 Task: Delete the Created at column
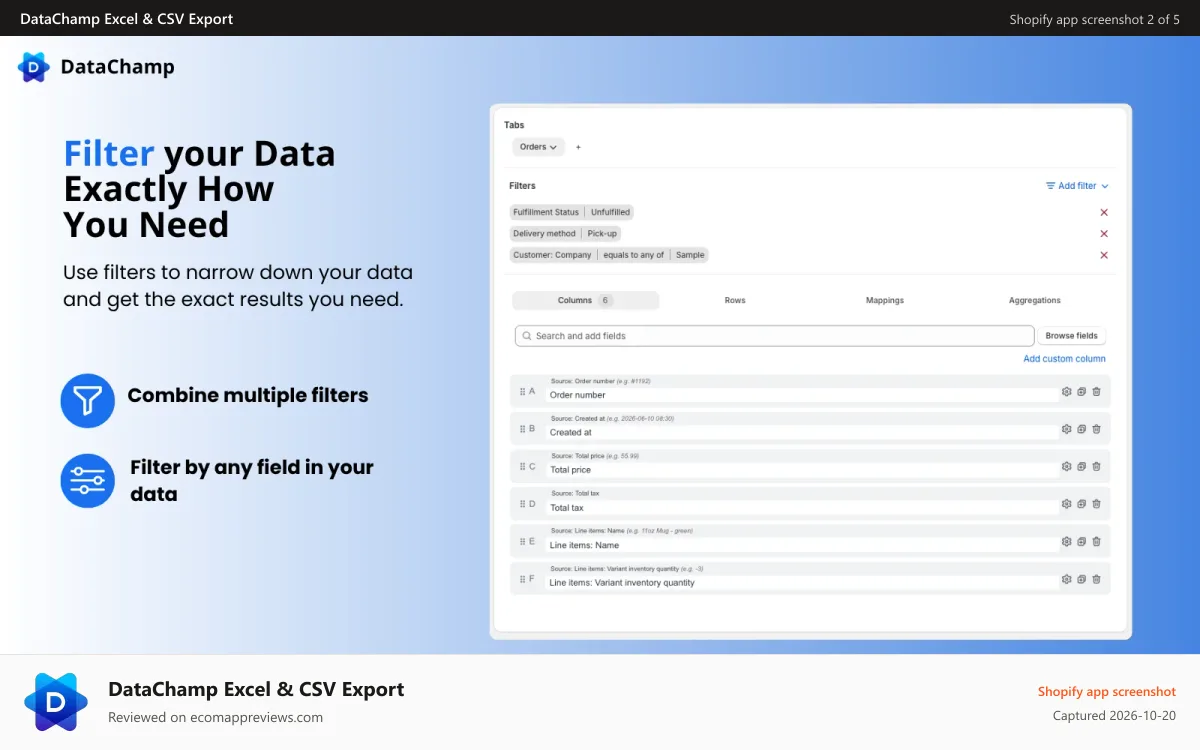[1096, 429]
